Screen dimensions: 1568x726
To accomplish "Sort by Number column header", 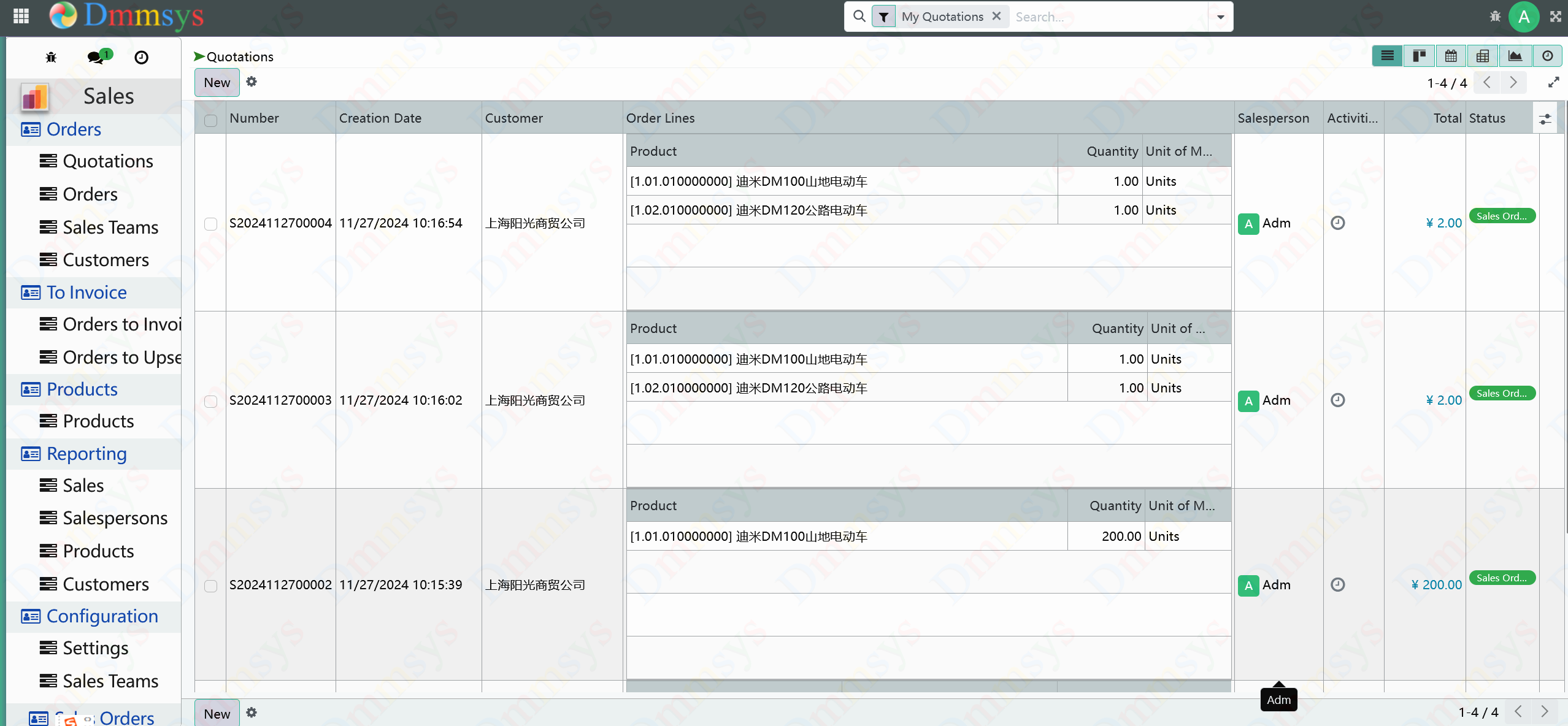I will click(x=280, y=118).
